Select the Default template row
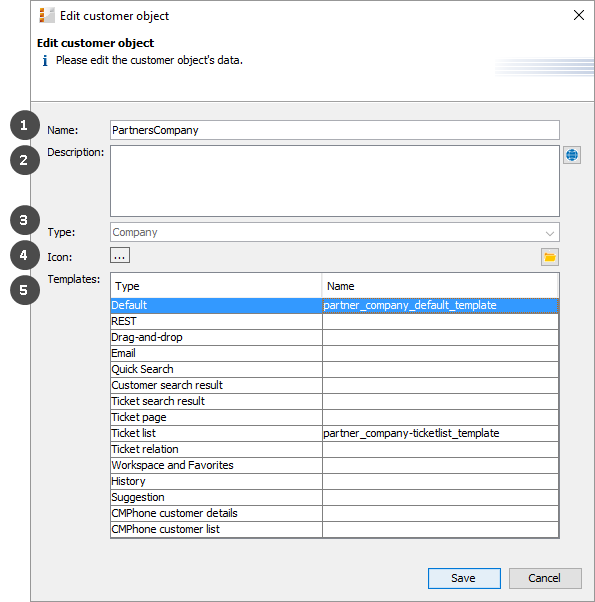 click(335, 306)
